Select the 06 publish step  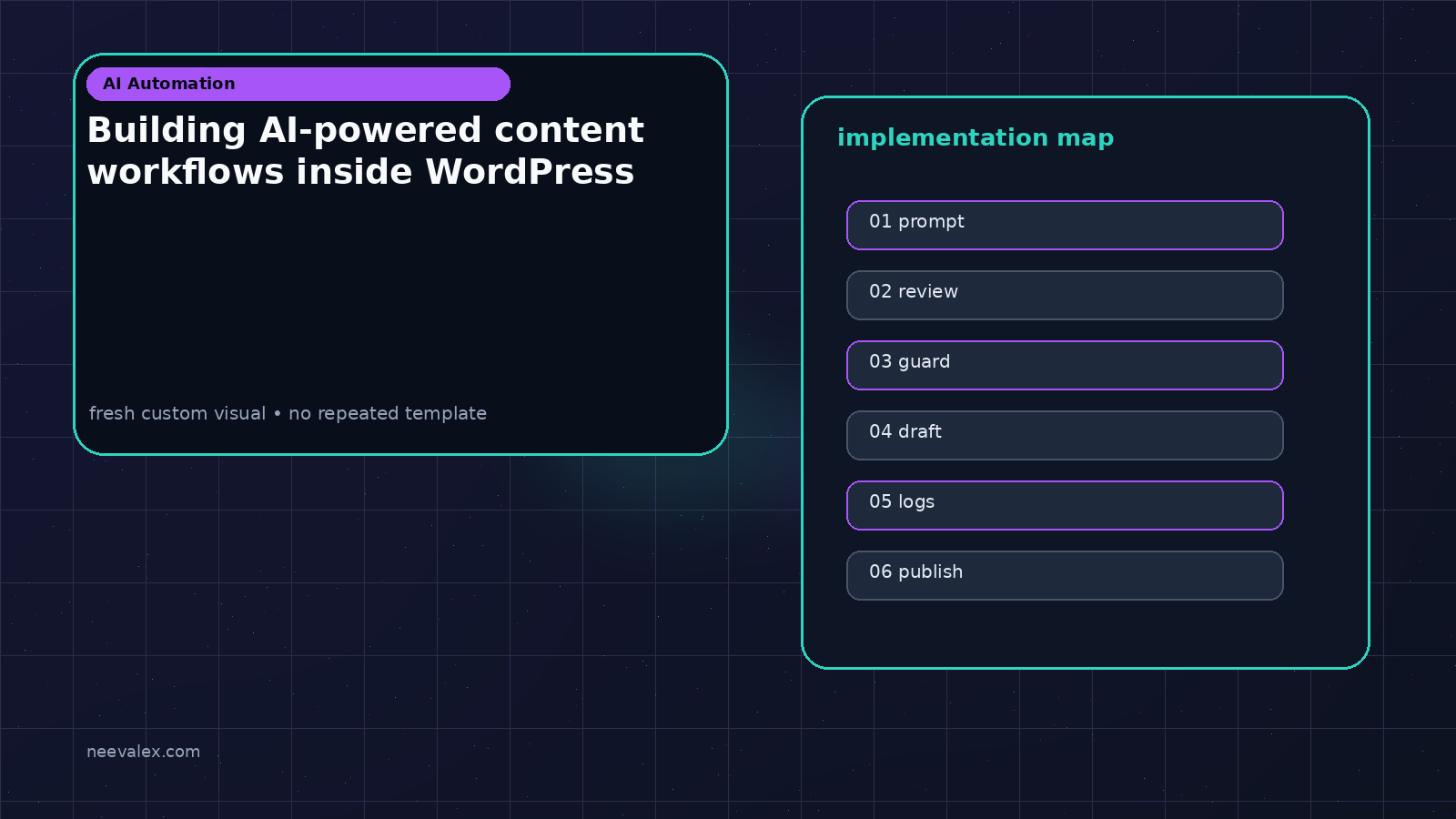[1065, 575]
